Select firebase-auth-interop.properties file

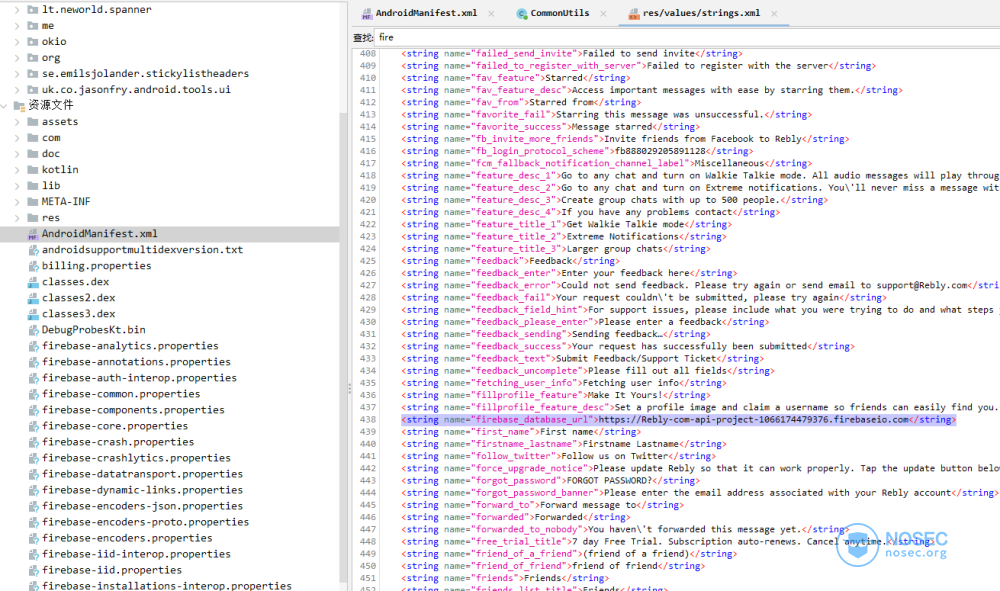click(139, 377)
